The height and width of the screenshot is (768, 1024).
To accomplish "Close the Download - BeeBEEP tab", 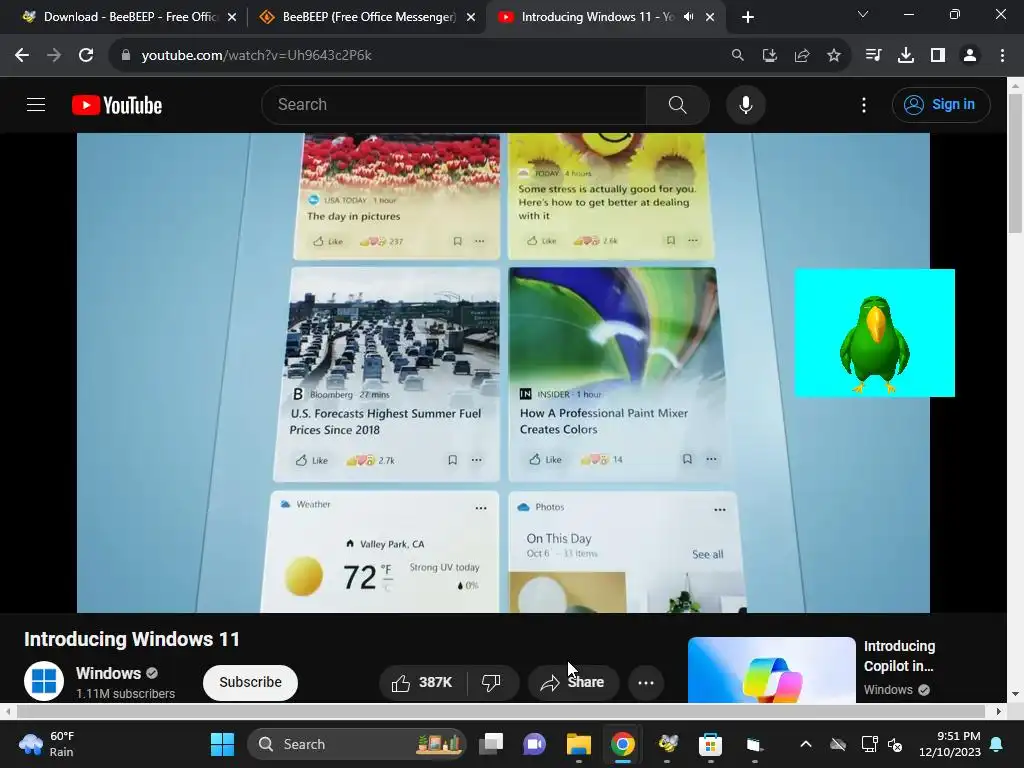I will click(232, 18).
